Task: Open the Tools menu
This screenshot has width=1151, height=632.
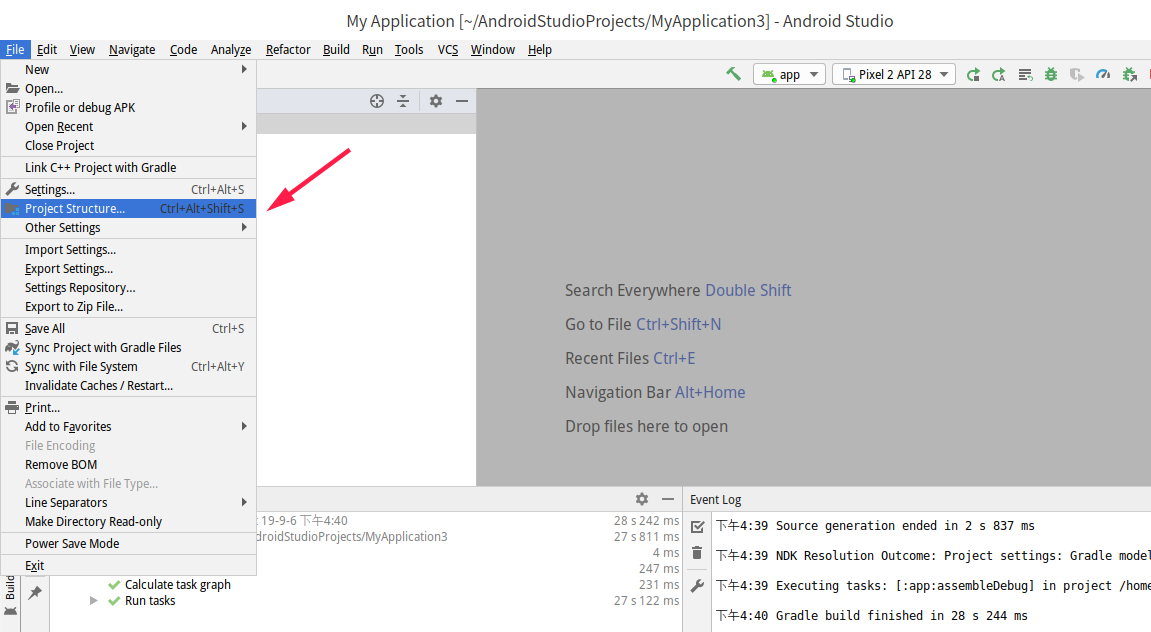Action: pos(409,50)
